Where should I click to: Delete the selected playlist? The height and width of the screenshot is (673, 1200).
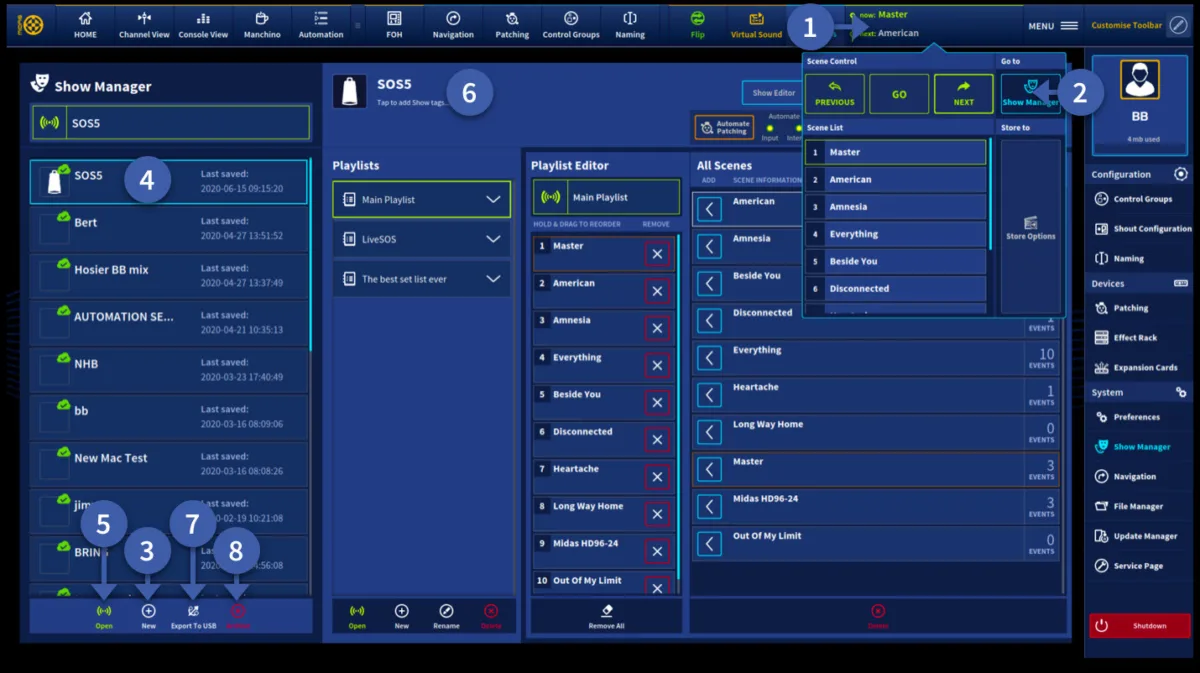coord(491,616)
